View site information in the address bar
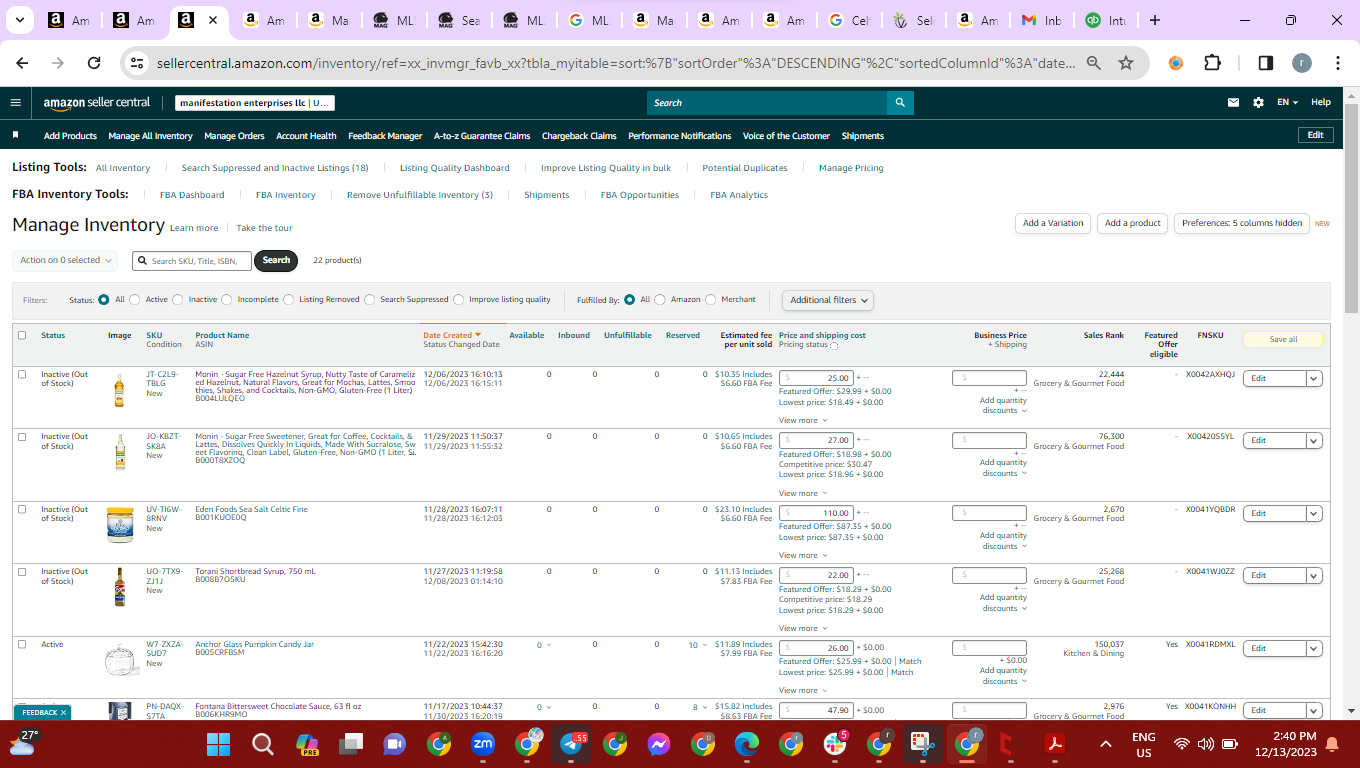 click(x=138, y=63)
